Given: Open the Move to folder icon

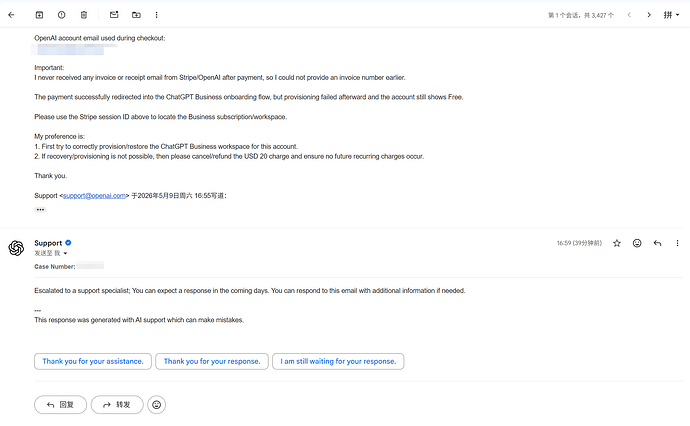Looking at the screenshot, I should point(136,15).
